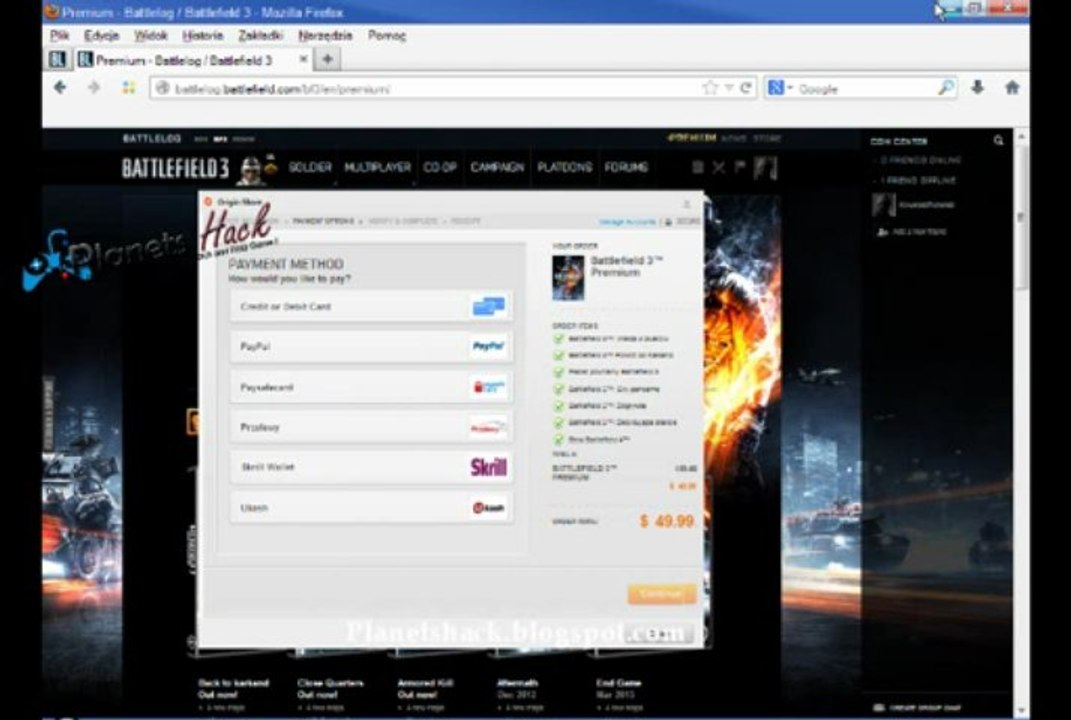The width and height of the screenshot is (1071, 720).
Task: Open the FORUMS nav section
Action: point(626,167)
